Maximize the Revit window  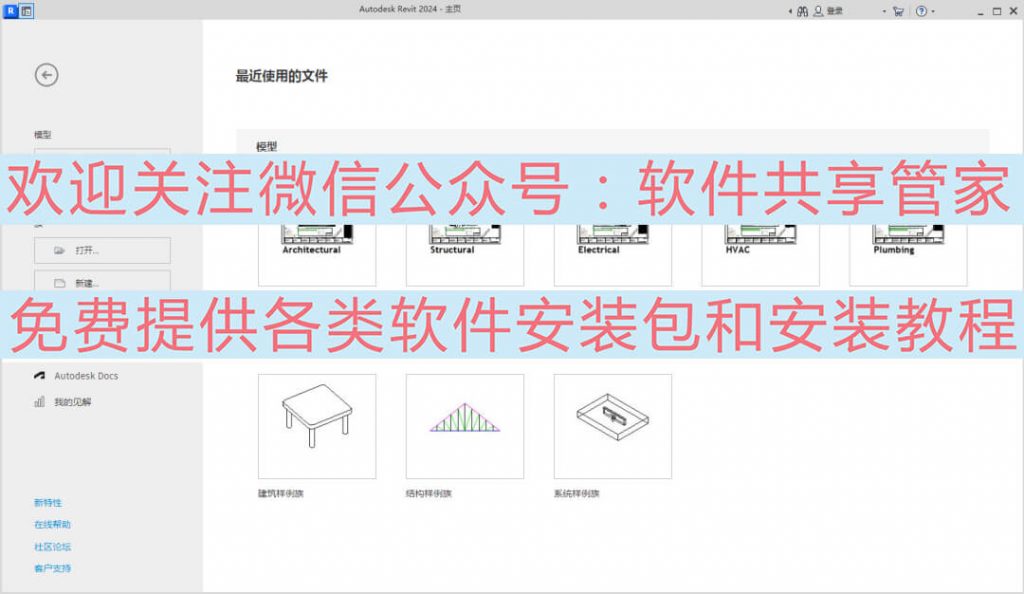tap(997, 11)
